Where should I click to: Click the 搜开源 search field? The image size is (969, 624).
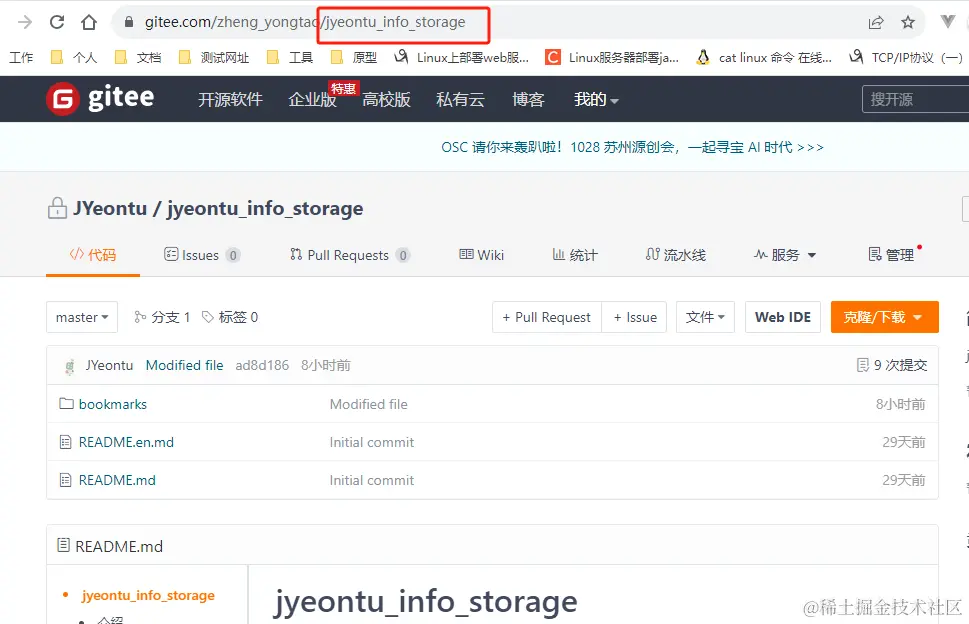pyautogui.click(x=915, y=99)
